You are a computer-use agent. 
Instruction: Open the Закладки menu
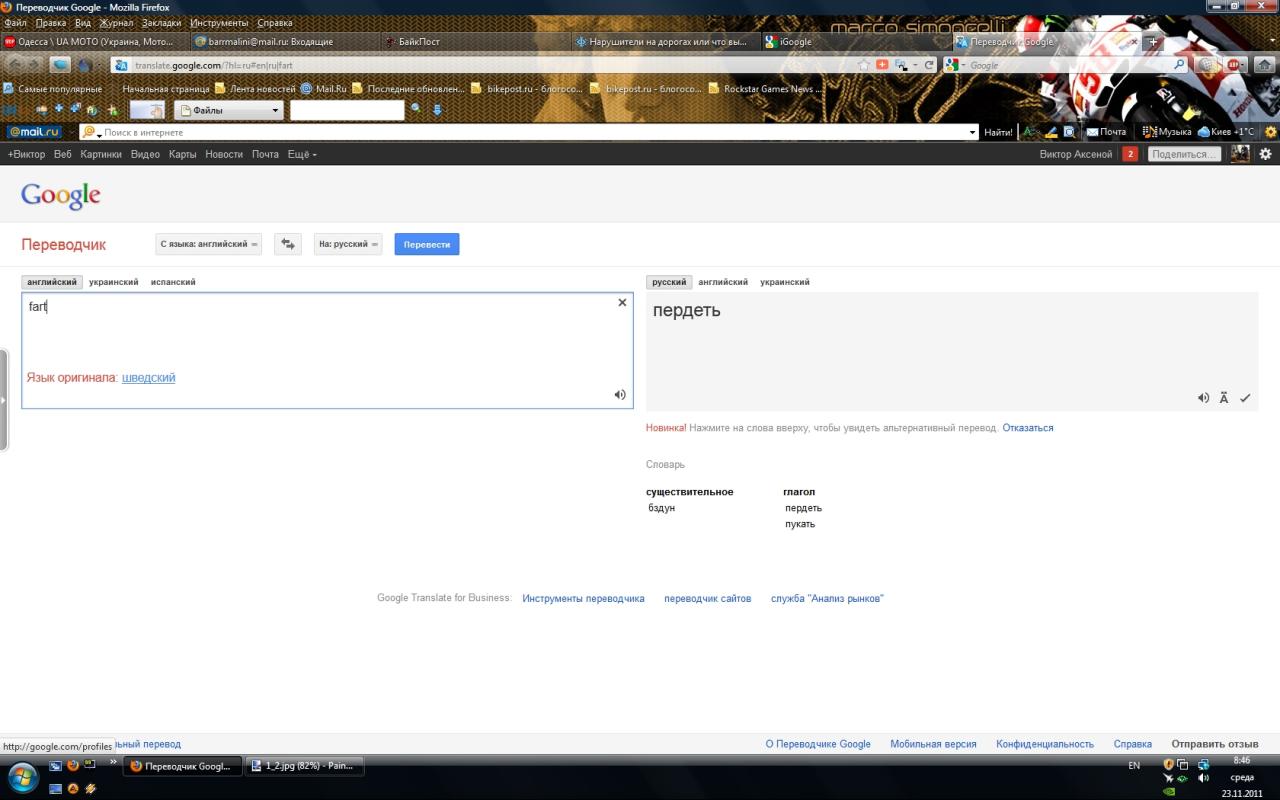[162, 22]
